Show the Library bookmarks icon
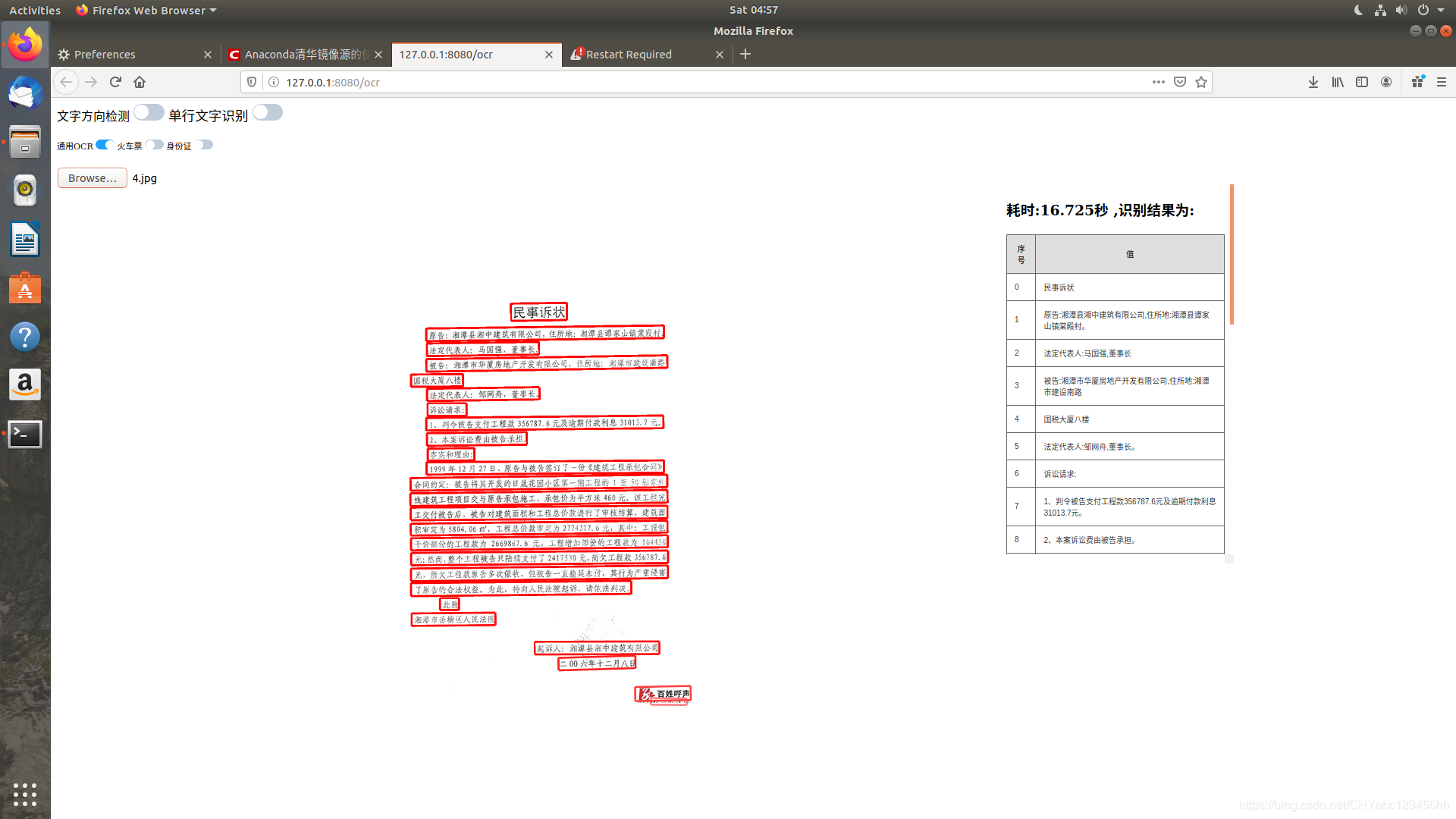Viewport: 1456px width, 819px height. pyautogui.click(x=1338, y=82)
